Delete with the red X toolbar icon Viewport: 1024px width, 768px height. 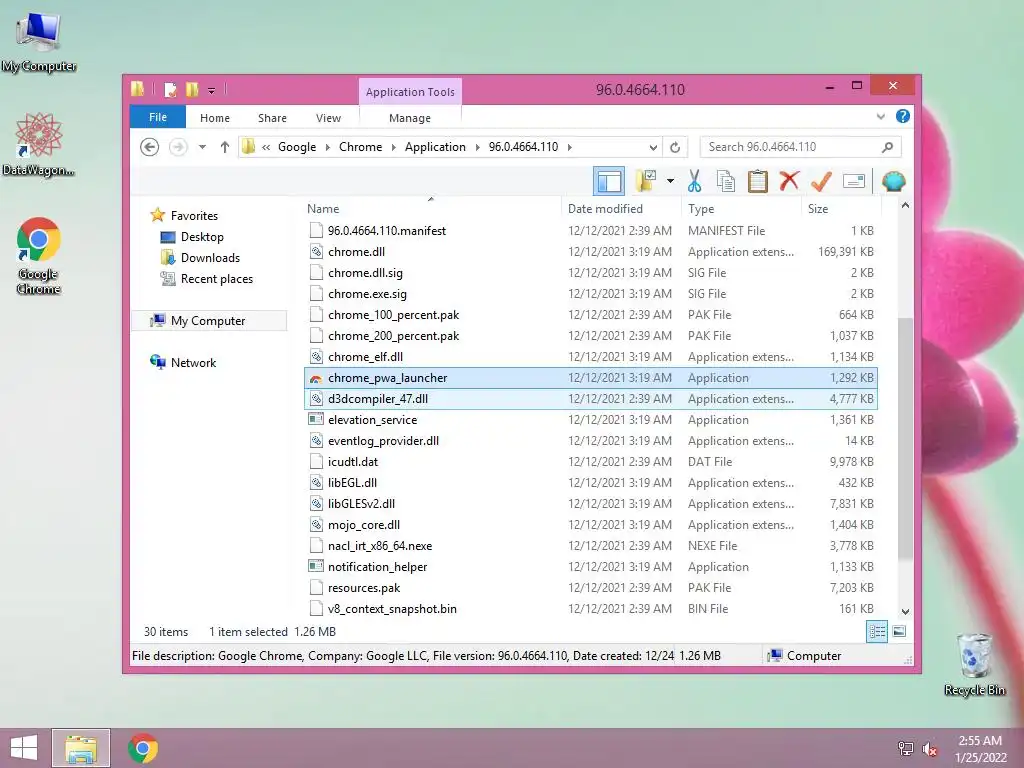789,181
